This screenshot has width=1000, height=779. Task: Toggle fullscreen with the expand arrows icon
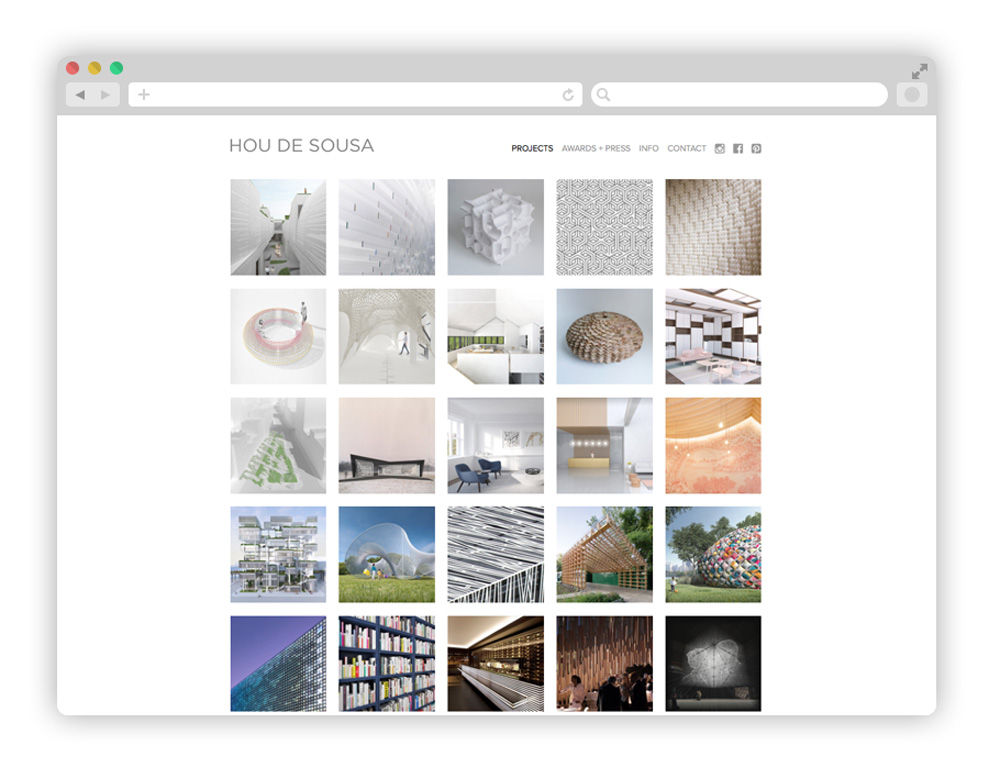point(919,71)
